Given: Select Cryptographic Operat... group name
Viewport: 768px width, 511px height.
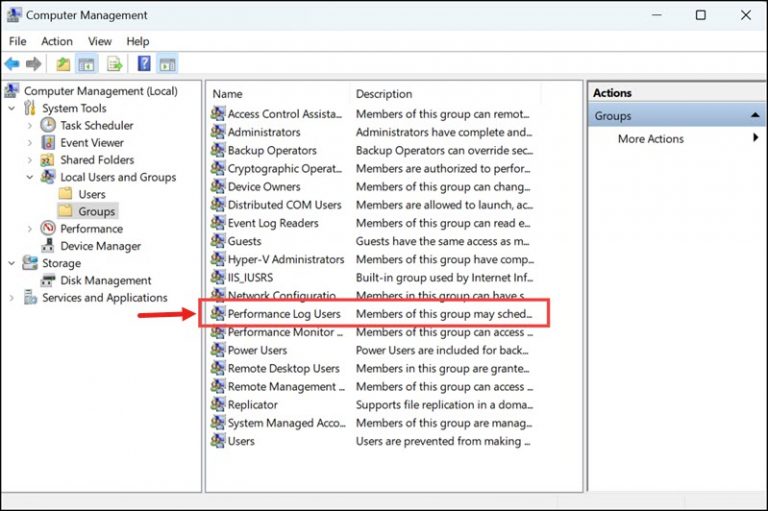Looking at the screenshot, I should (x=285, y=169).
